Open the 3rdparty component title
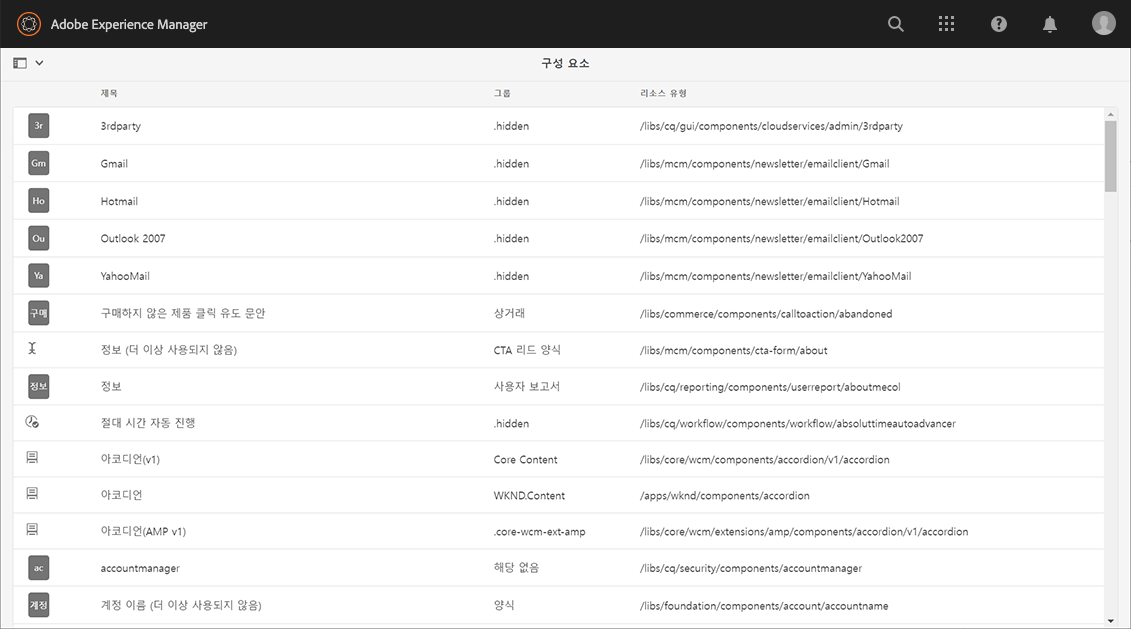This screenshot has height=629, width=1131. click(x=120, y=126)
